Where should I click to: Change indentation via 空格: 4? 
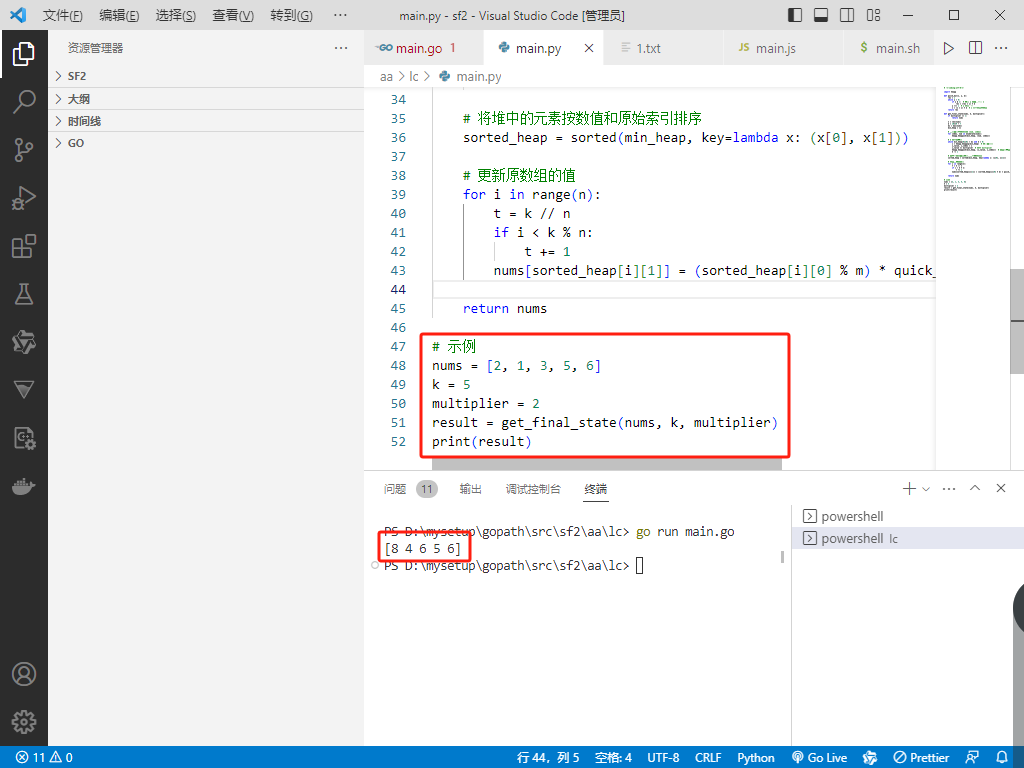pos(613,758)
